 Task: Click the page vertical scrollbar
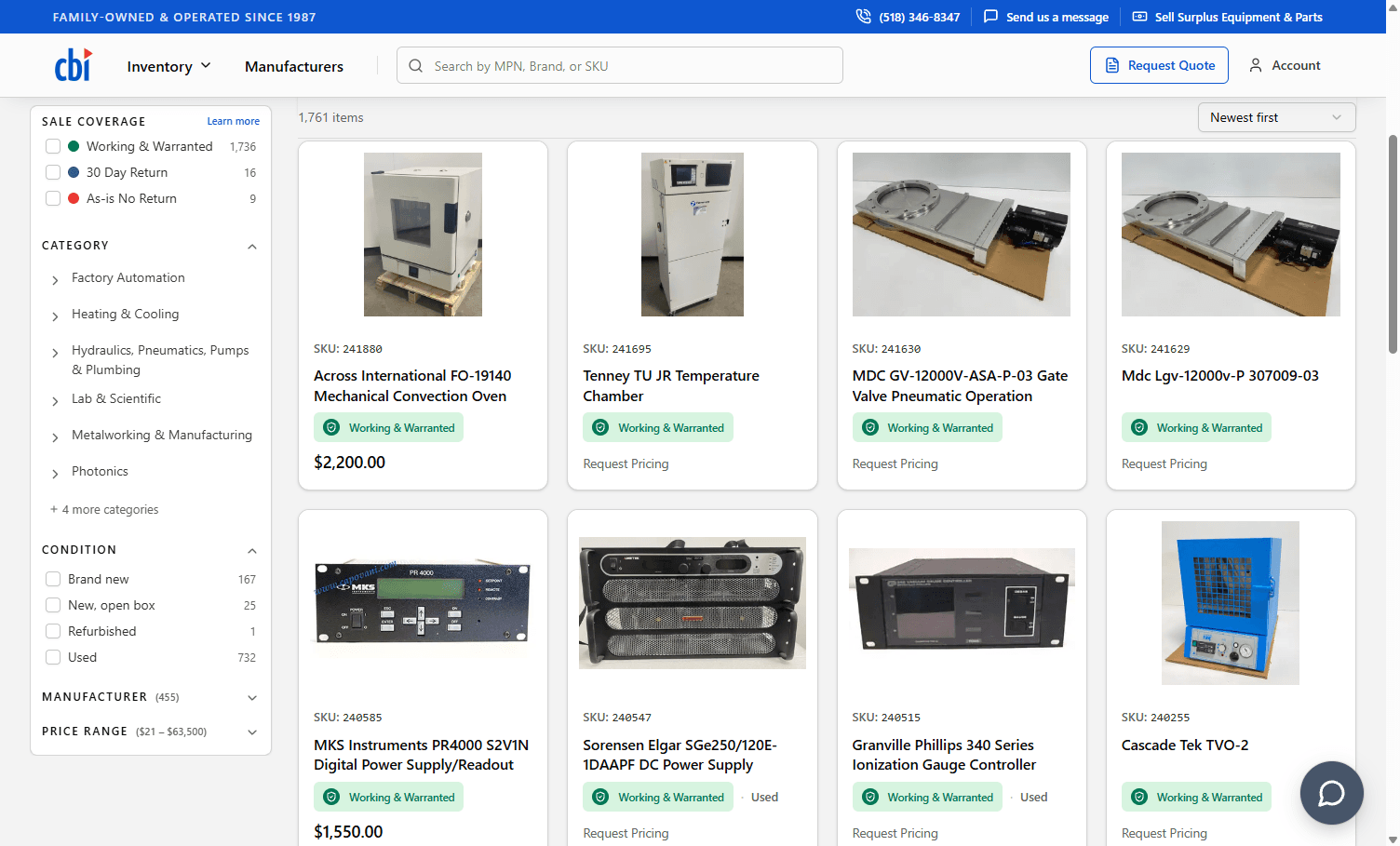(x=1393, y=244)
